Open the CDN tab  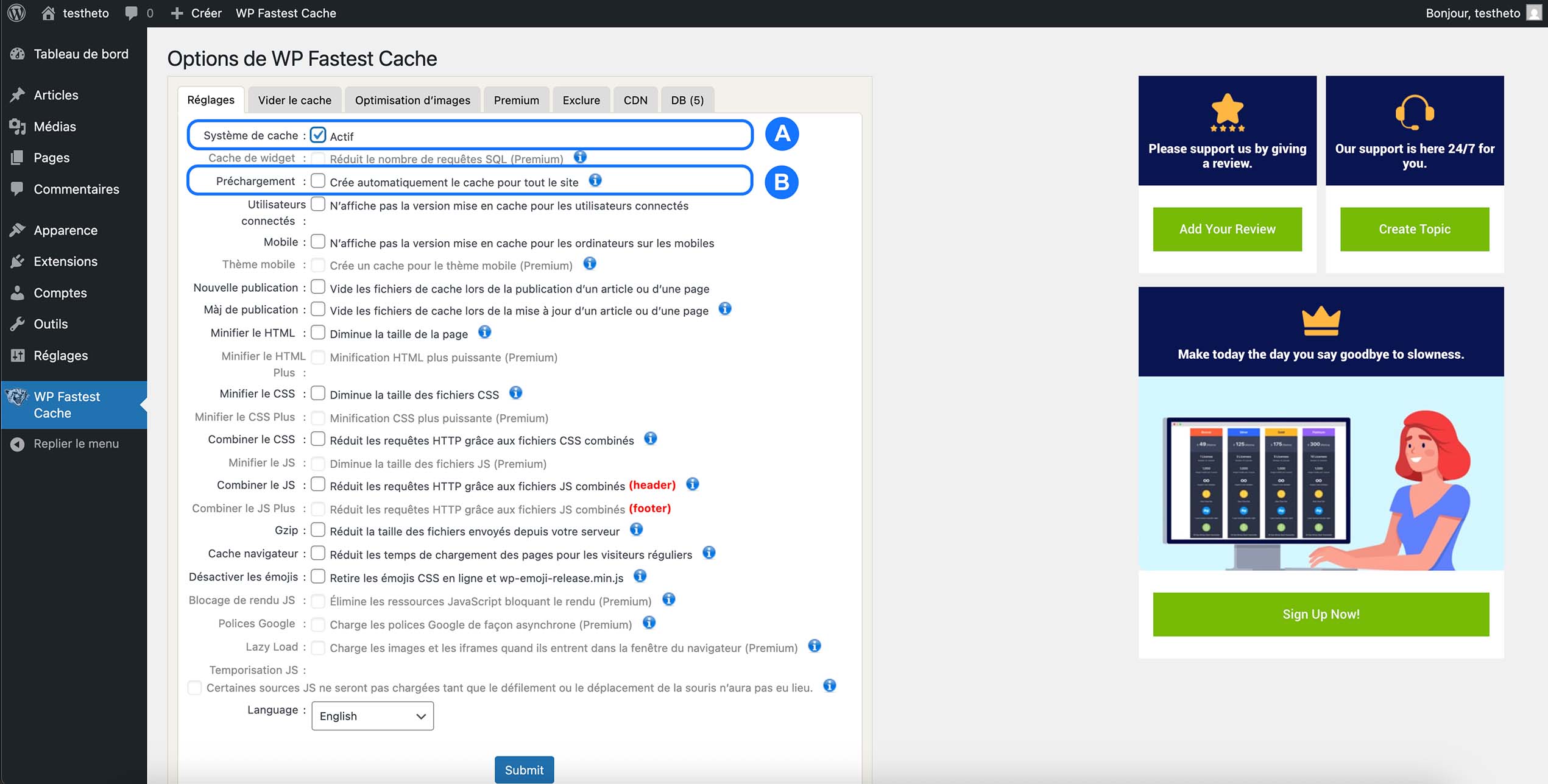[635, 99]
